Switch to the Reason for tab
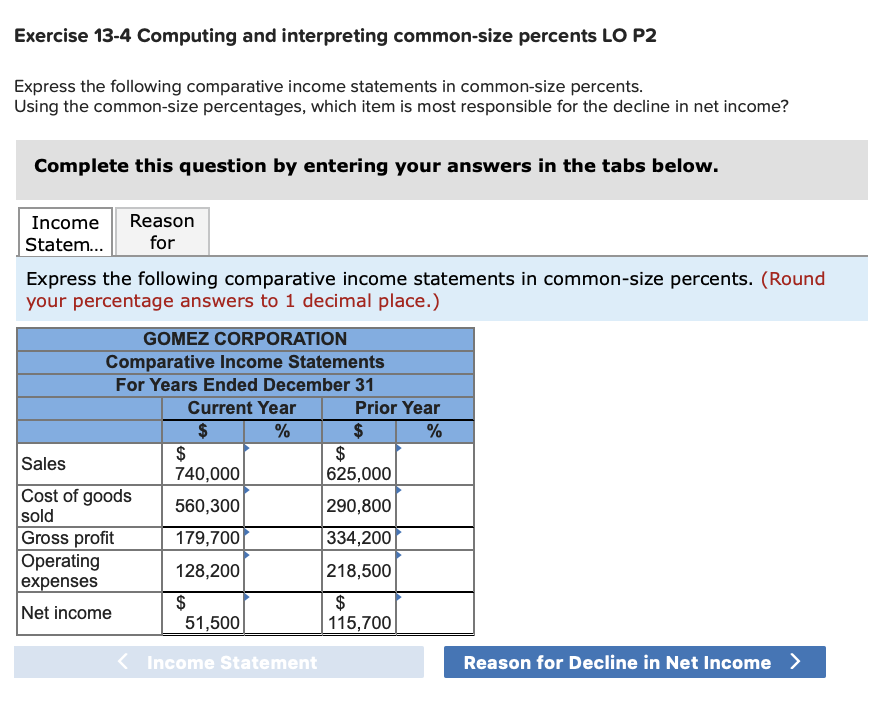 (162, 231)
